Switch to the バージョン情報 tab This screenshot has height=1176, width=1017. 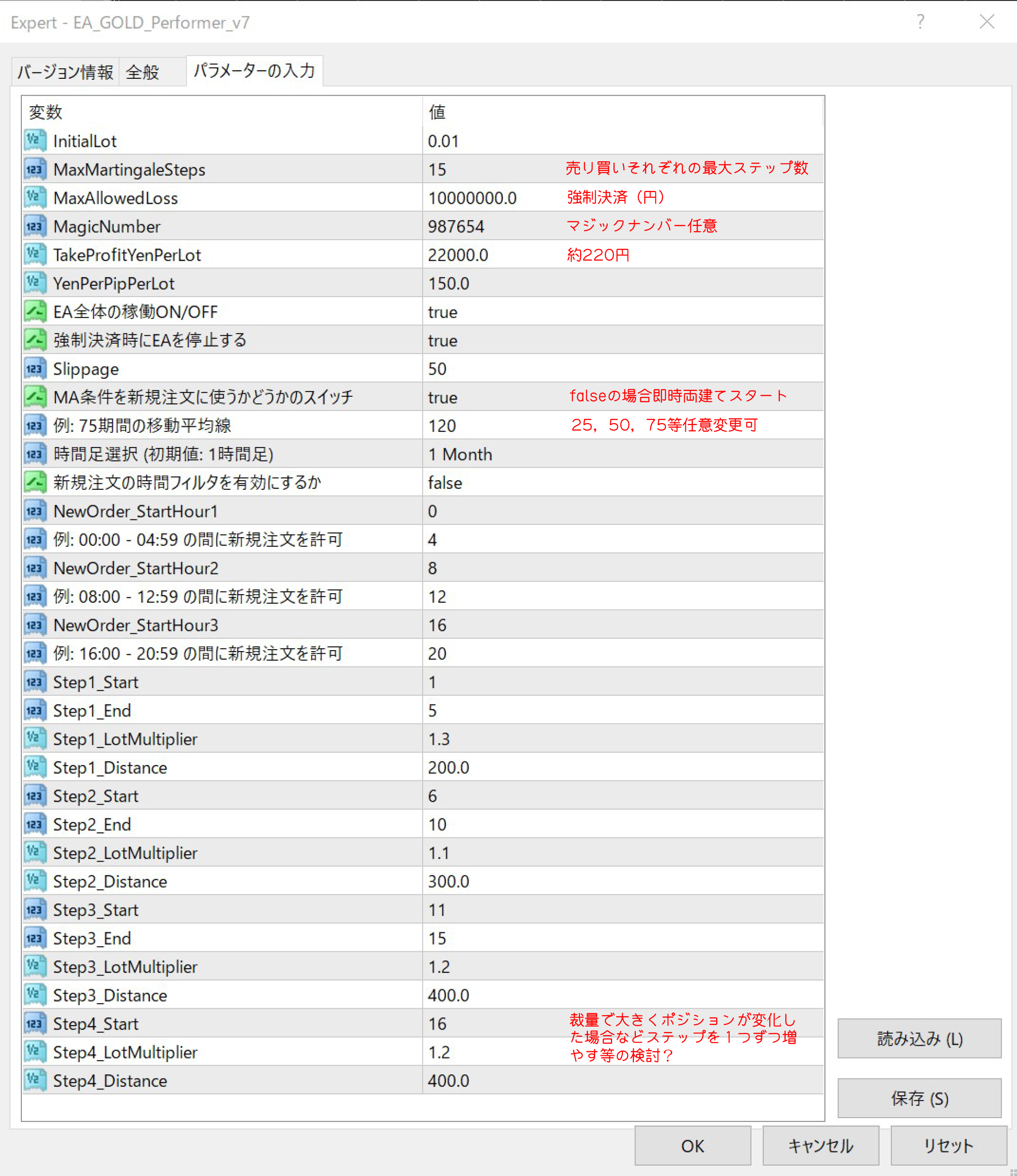[65, 72]
